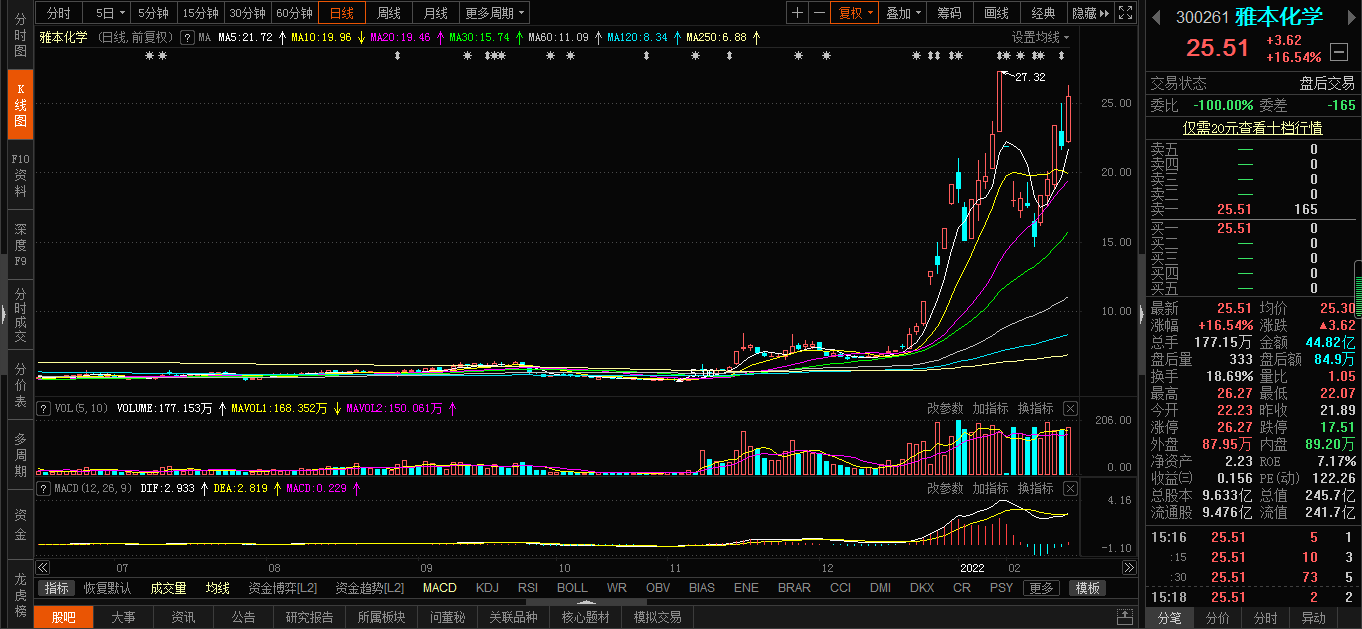This screenshot has height=629, width=1362.
Task: Click 改参数 in the MACD panel
Action: (945, 488)
